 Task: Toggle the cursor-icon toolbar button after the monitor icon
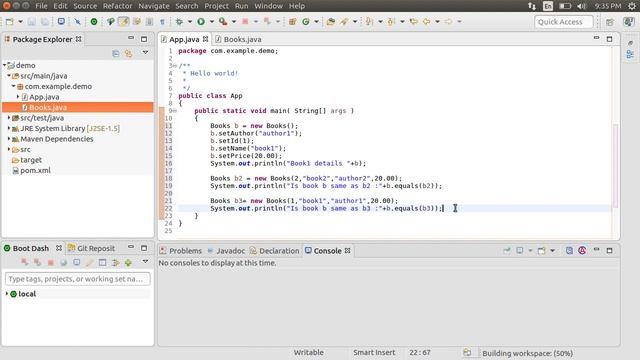(x=77, y=22)
